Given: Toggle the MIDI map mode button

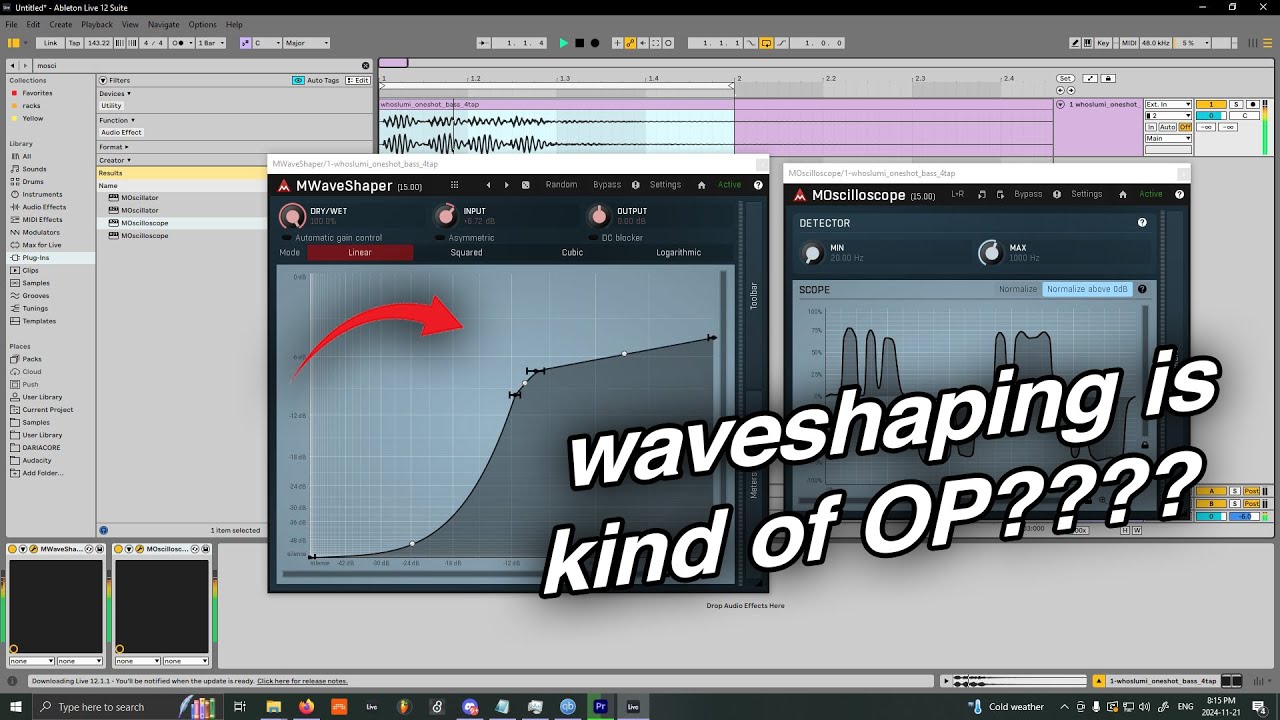Looking at the screenshot, I should 1129,43.
